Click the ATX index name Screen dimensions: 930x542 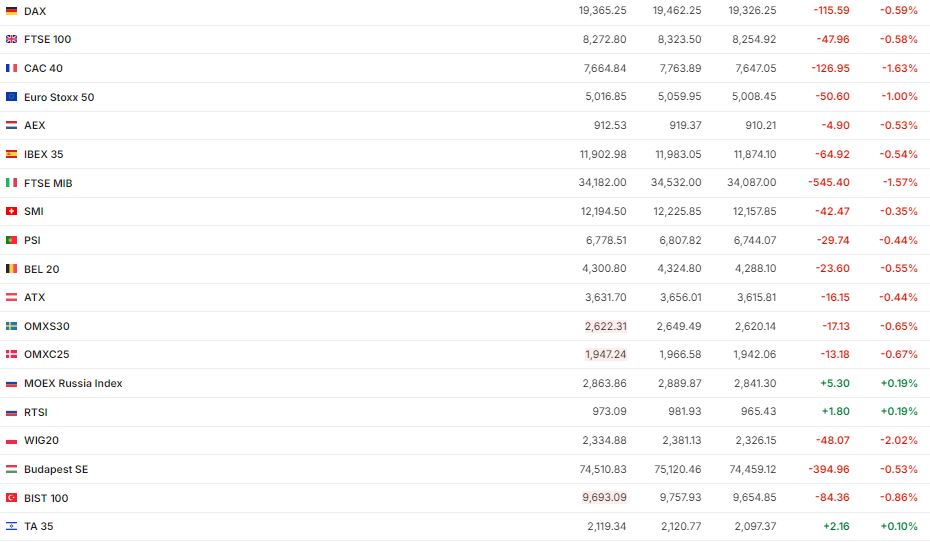[x=35, y=298]
